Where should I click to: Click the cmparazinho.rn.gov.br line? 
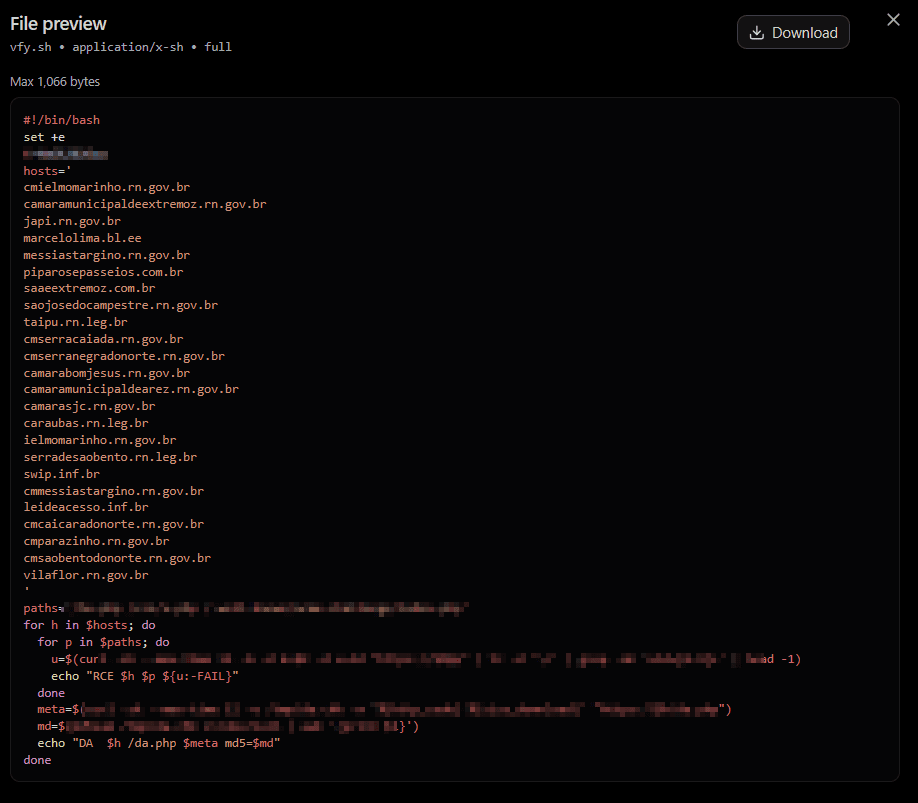pos(97,541)
